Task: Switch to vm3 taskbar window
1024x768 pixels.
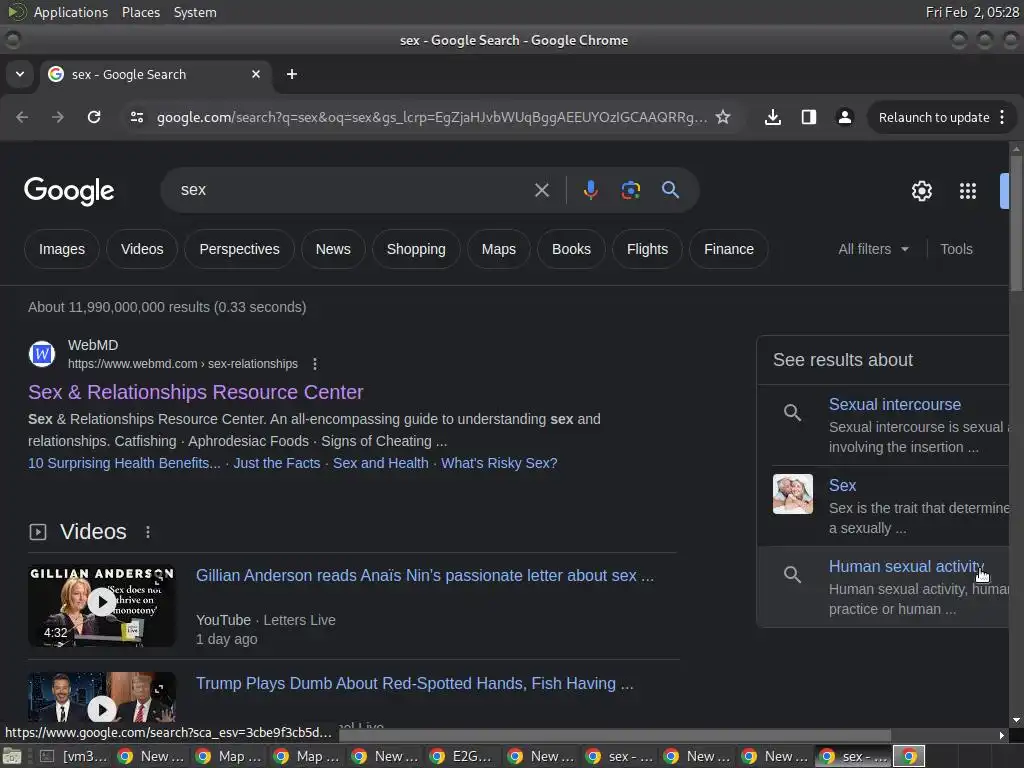Action: (x=73, y=756)
